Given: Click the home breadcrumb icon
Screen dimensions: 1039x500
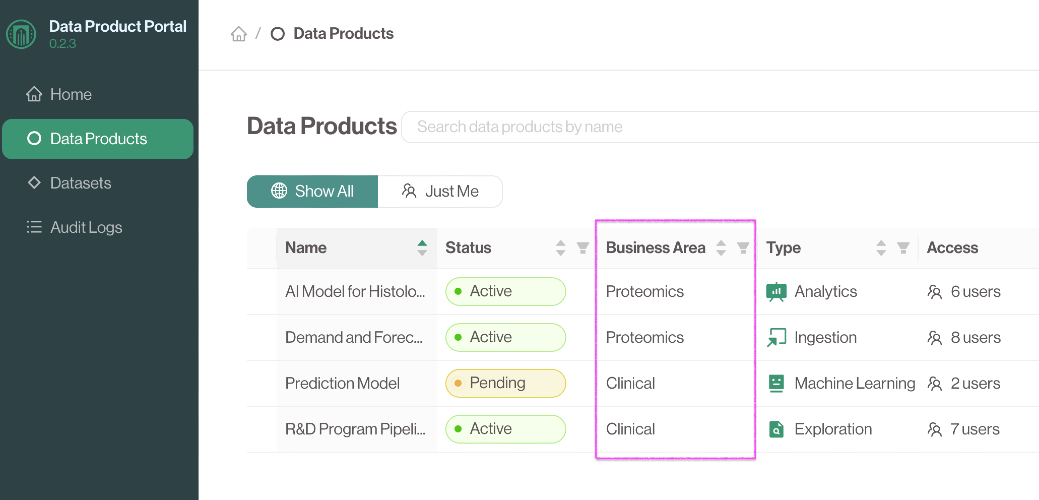Looking at the screenshot, I should click(239, 34).
